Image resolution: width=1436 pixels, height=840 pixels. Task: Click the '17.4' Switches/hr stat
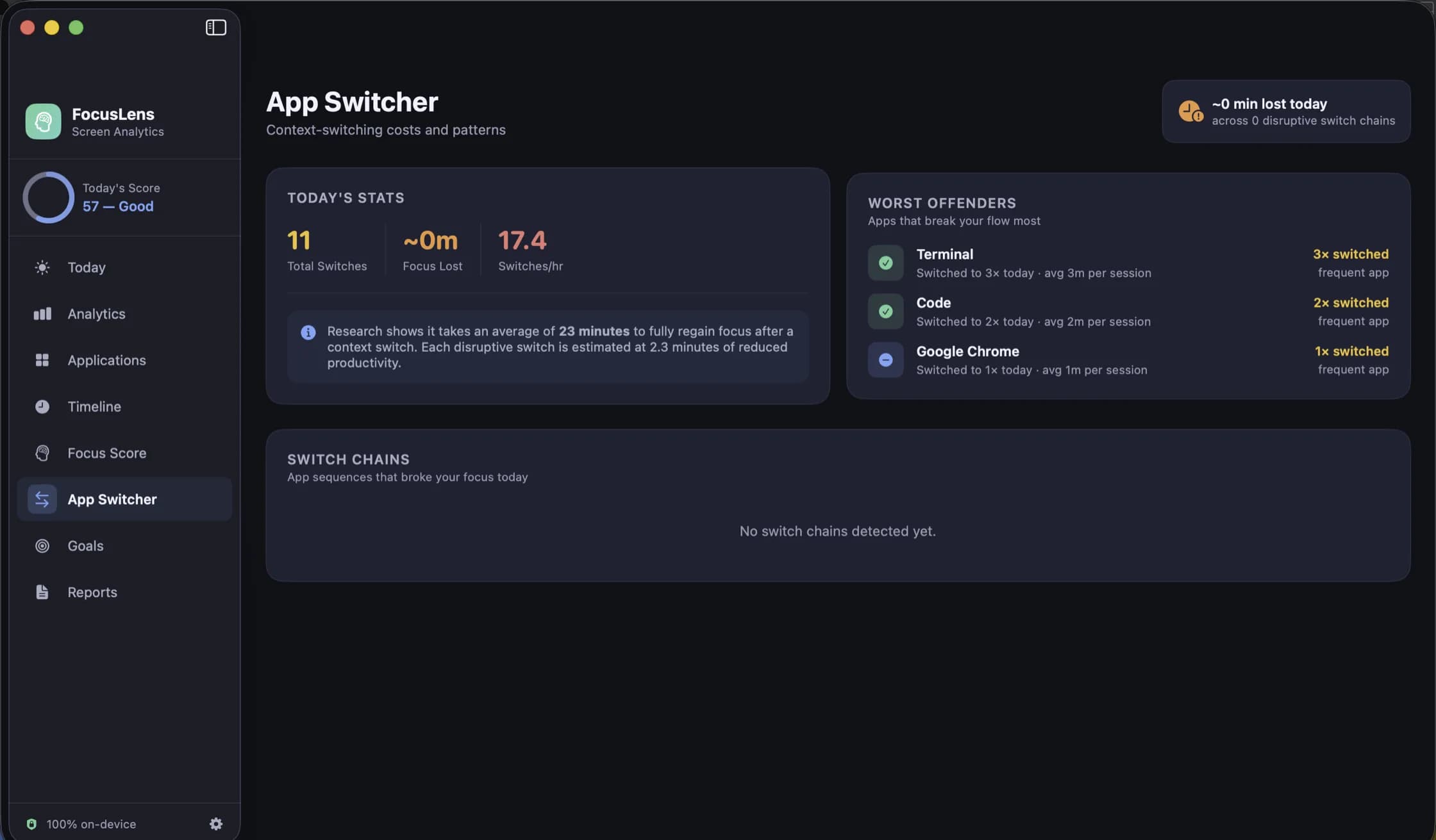[x=522, y=241]
